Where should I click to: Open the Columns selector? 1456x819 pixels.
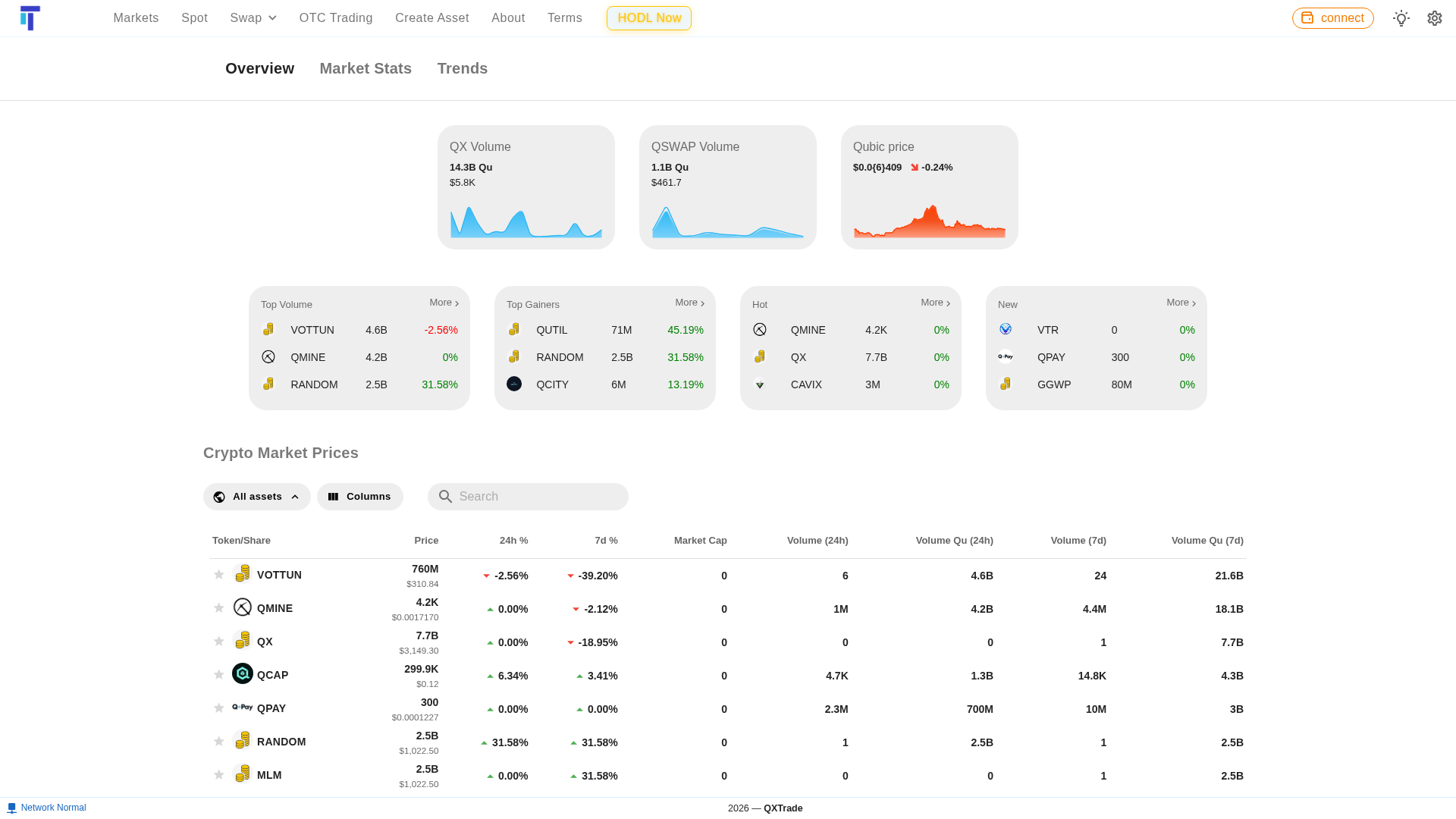coord(360,497)
